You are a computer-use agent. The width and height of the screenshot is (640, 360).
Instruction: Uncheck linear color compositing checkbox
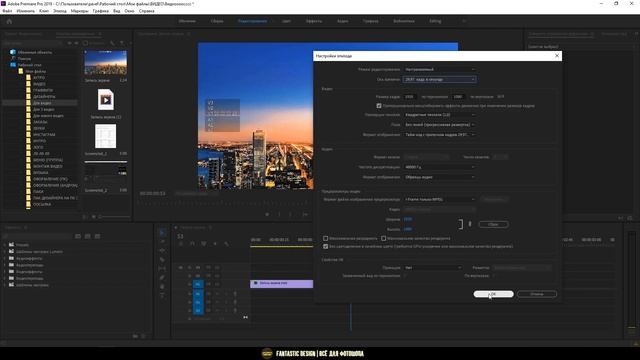(x=325, y=247)
